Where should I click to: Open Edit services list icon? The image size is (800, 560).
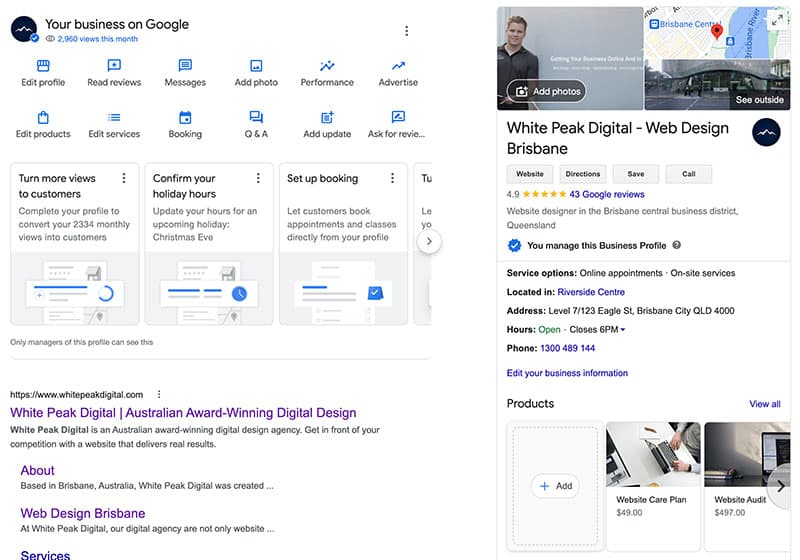click(x=114, y=117)
